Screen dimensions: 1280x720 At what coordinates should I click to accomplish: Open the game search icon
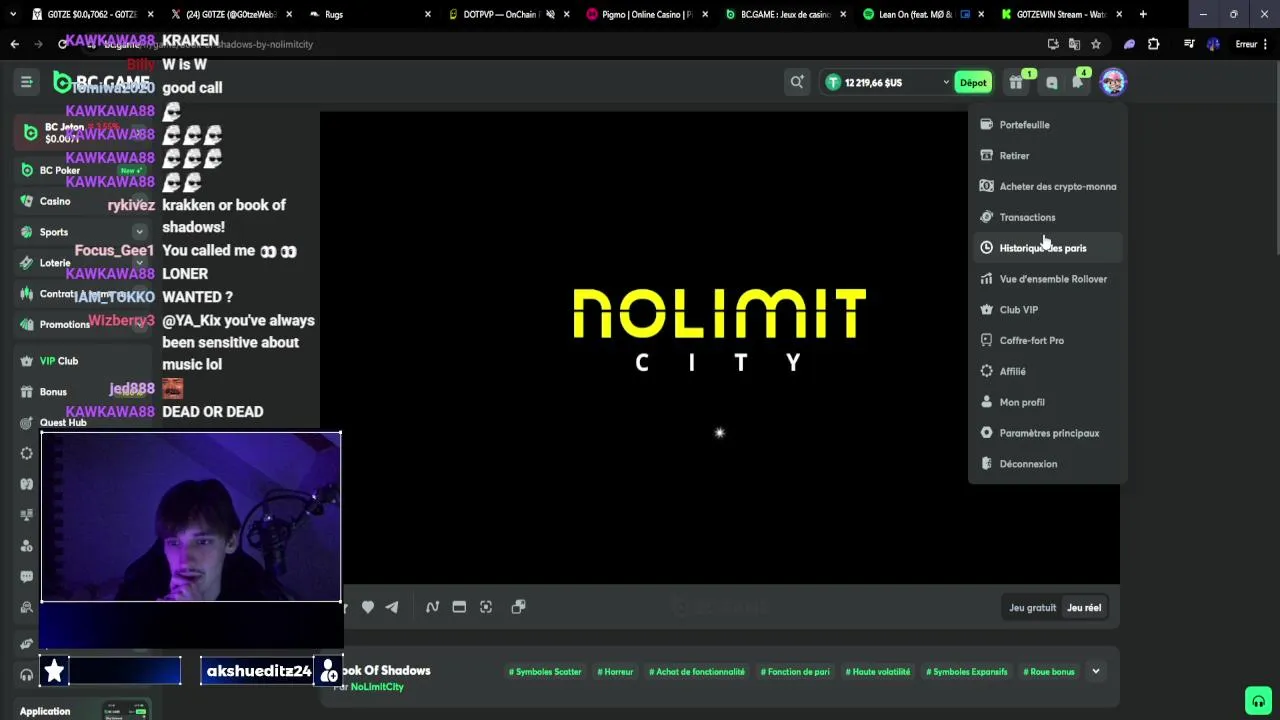click(x=797, y=82)
